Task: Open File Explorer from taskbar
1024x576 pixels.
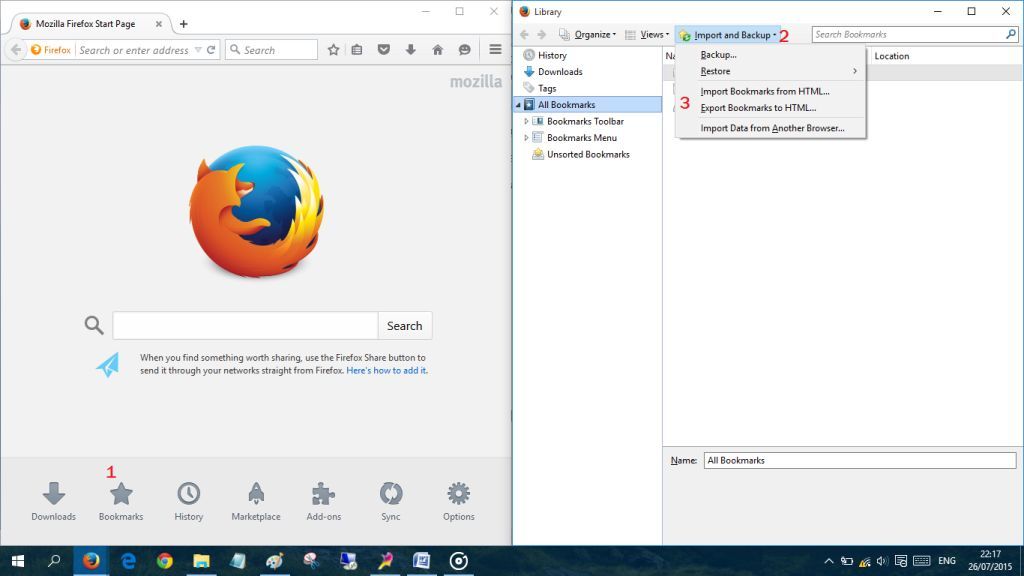Action: tap(201, 561)
